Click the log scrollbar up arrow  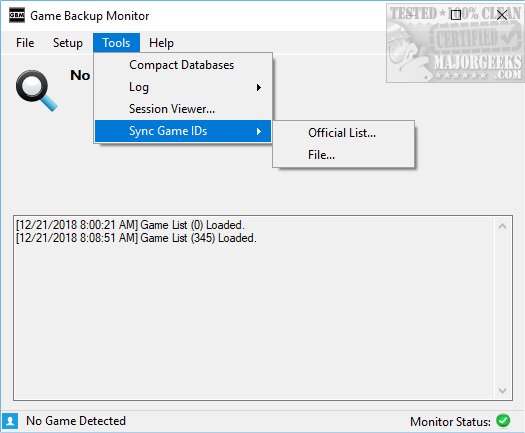[x=502, y=227]
